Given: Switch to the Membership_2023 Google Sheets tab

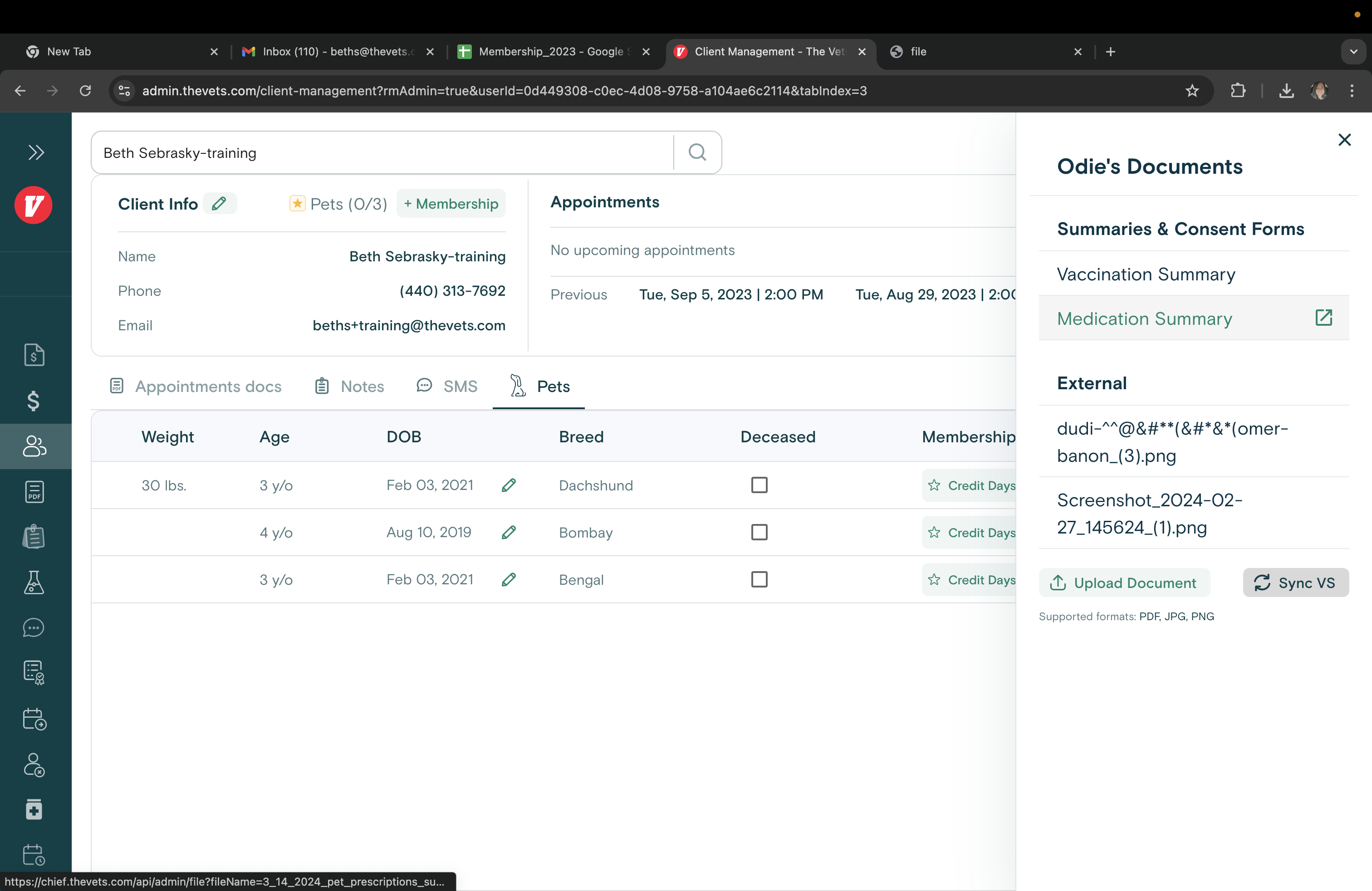Looking at the screenshot, I should point(554,51).
